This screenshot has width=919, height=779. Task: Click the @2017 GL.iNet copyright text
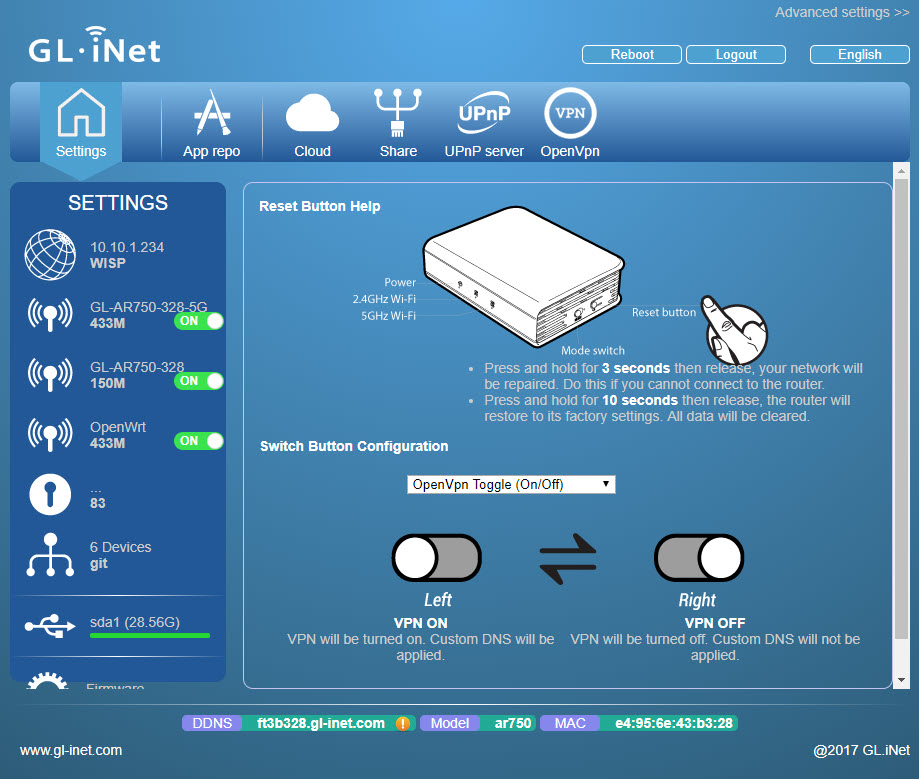point(861,750)
